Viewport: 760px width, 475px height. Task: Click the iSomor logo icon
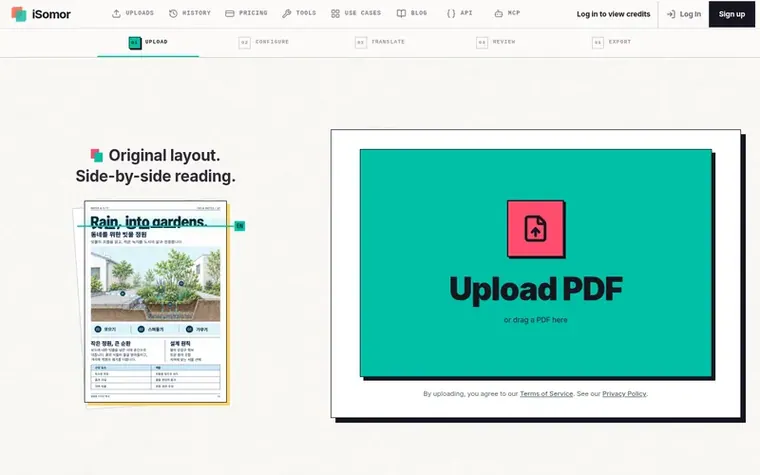[19, 14]
